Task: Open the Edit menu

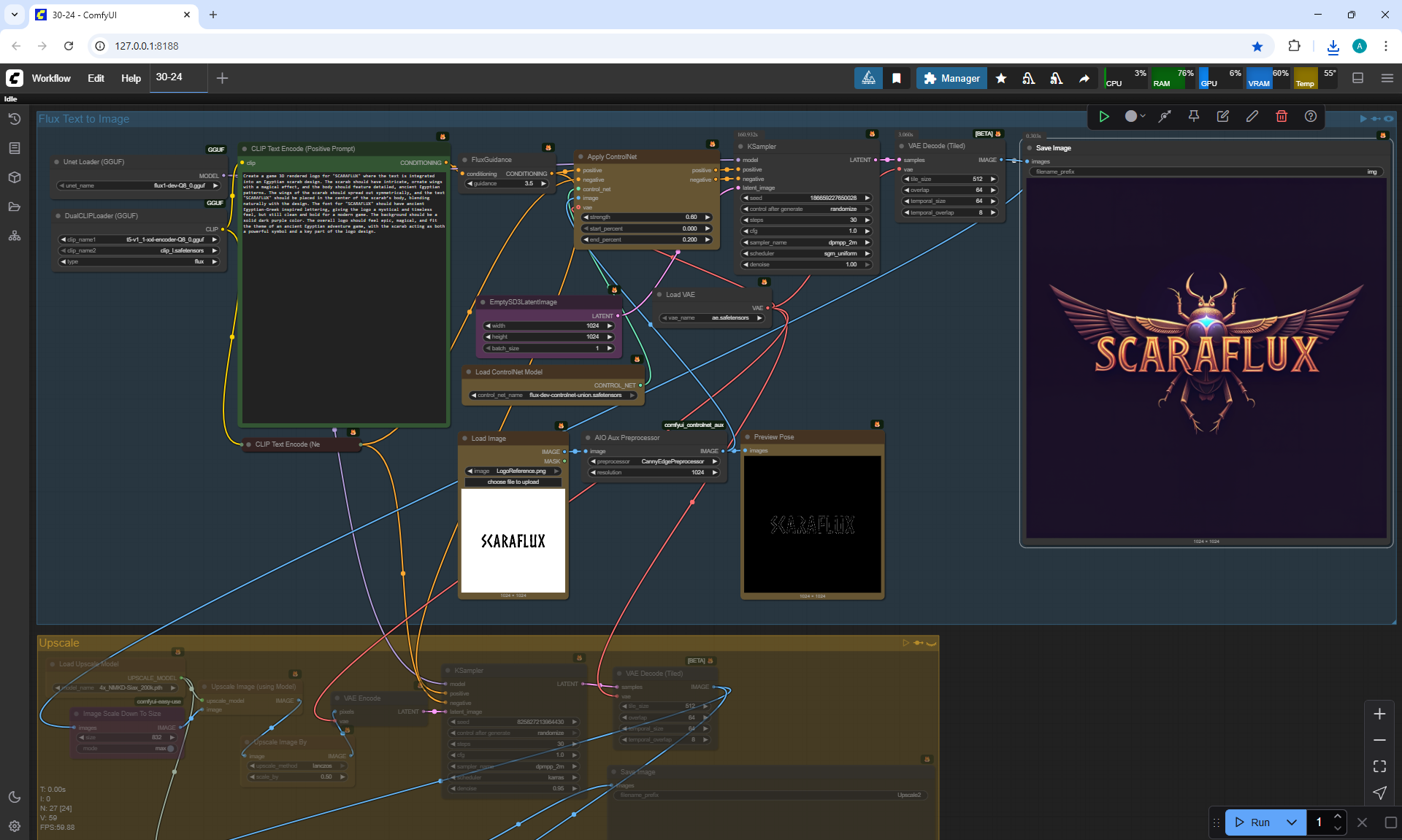Action: coord(96,78)
